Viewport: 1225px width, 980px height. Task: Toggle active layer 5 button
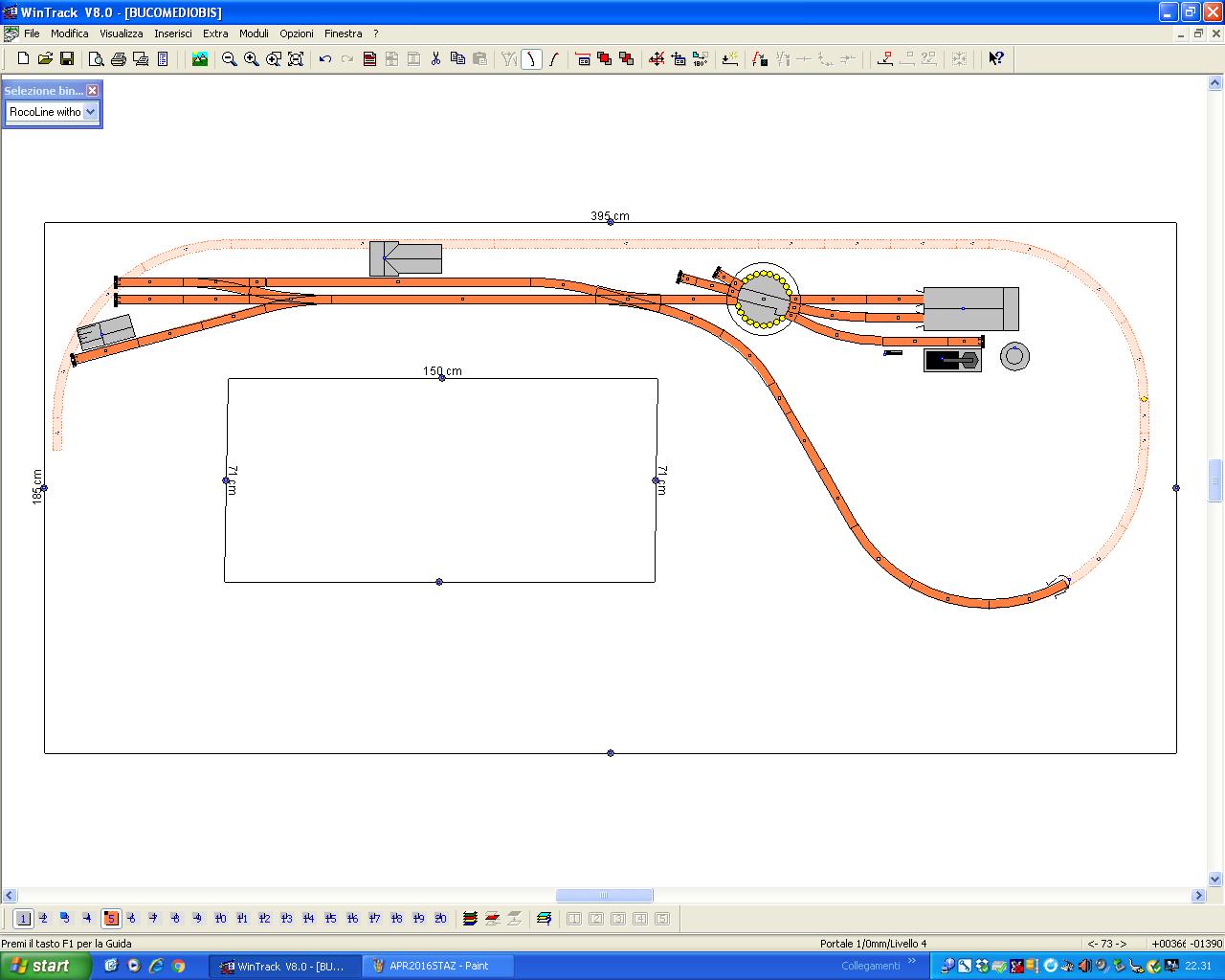(x=111, y=919)
